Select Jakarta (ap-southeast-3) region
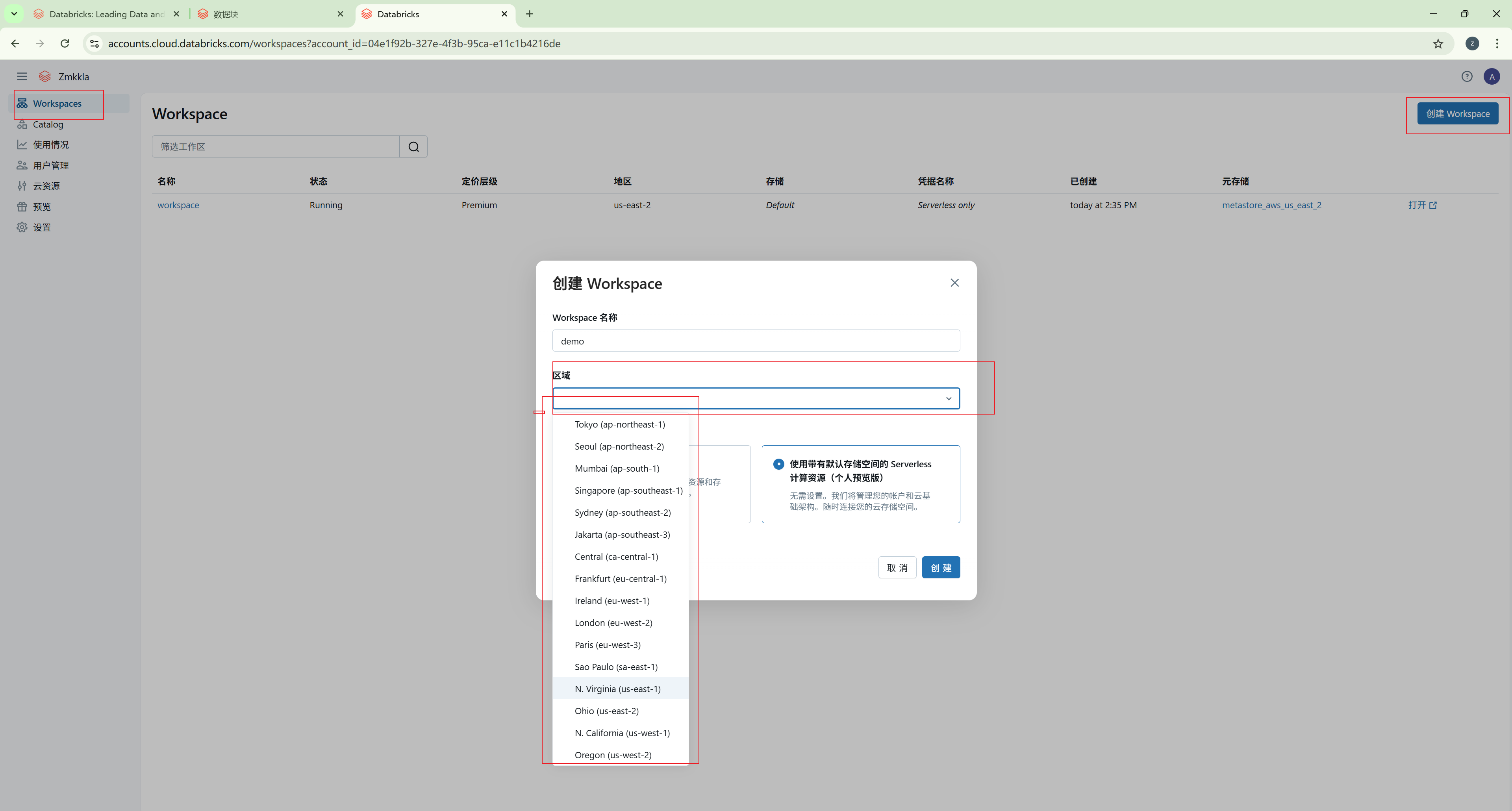This screenshot has width=1512, height=811. coord(621,535)
